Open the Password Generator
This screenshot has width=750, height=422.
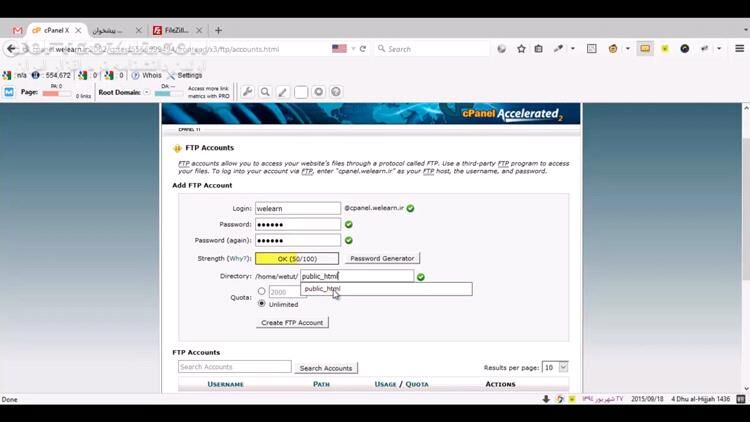pyautogui.click(x=382, y=258)
